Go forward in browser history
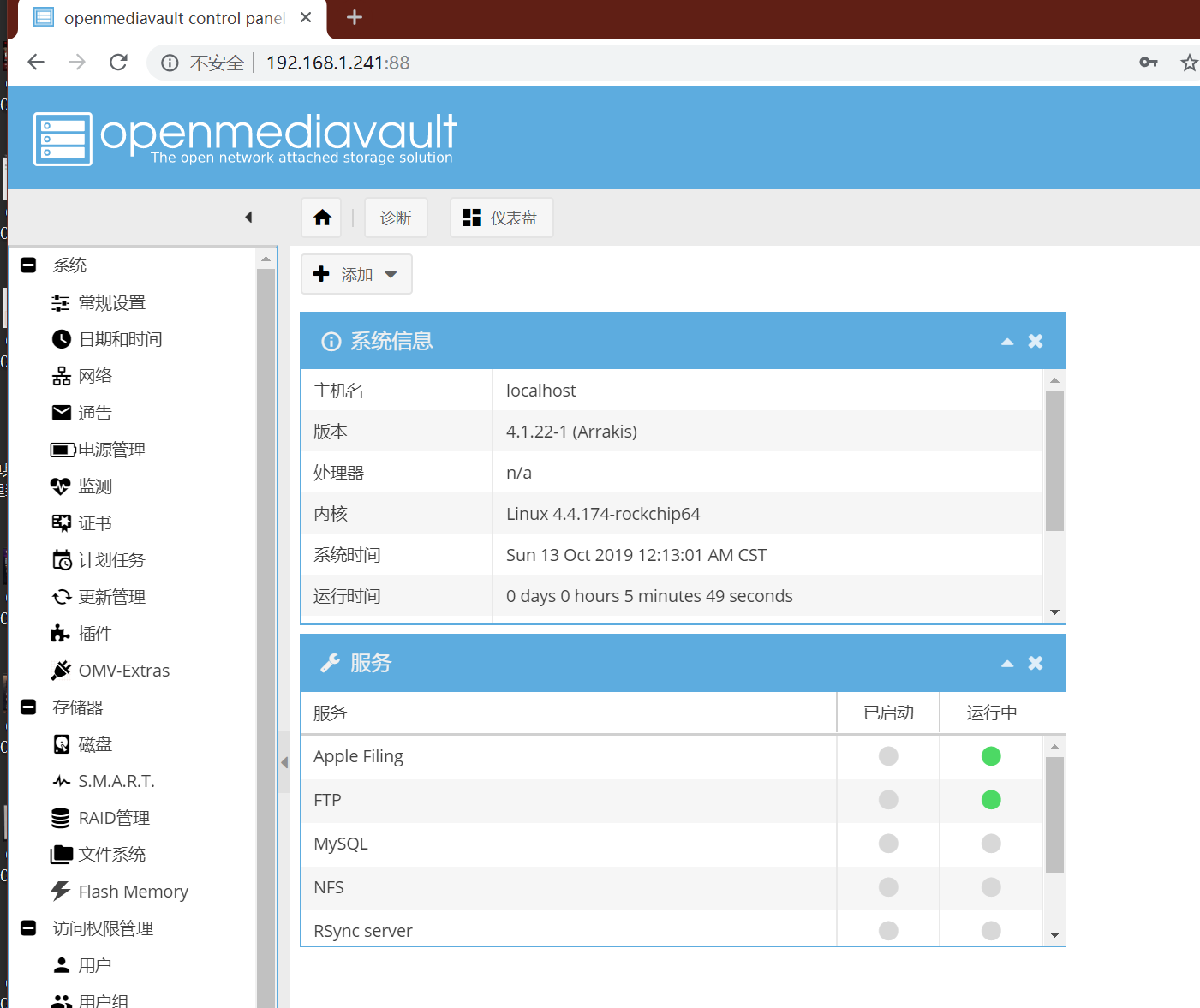Viewport: 1200px width, 1008px height. click(x=77, y=63)
